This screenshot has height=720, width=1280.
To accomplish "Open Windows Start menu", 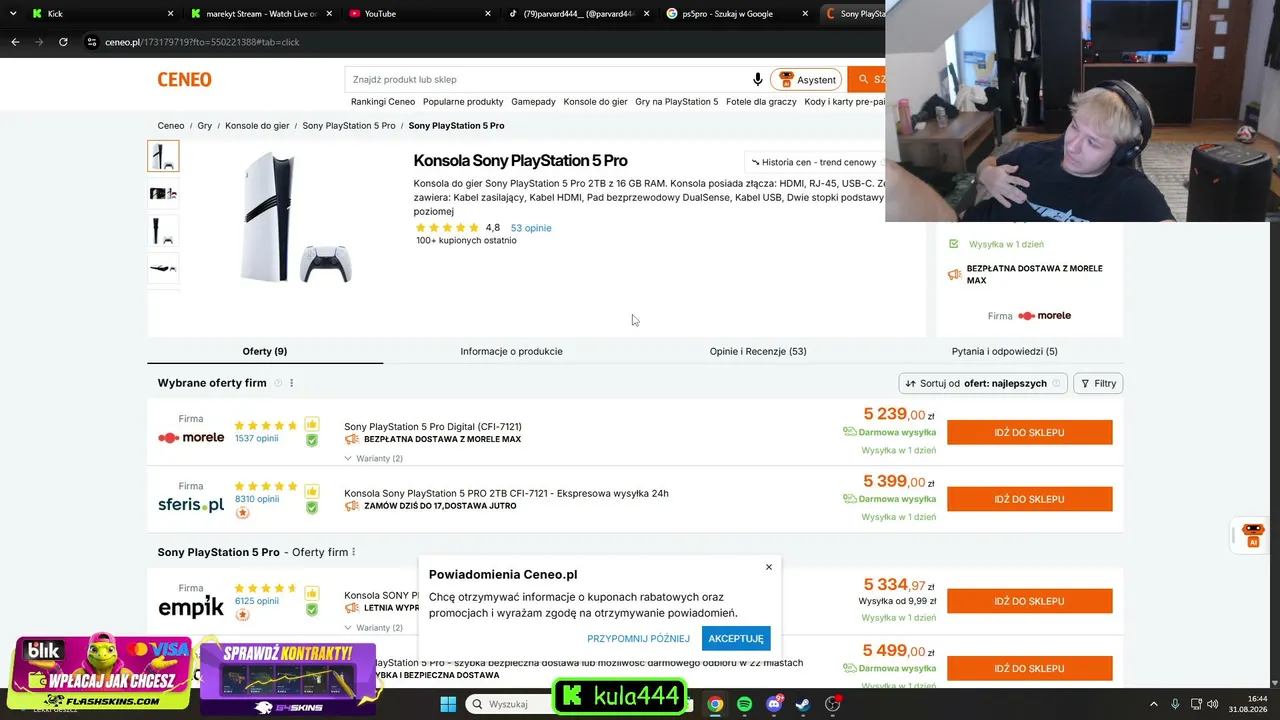I will coord(448,704).
